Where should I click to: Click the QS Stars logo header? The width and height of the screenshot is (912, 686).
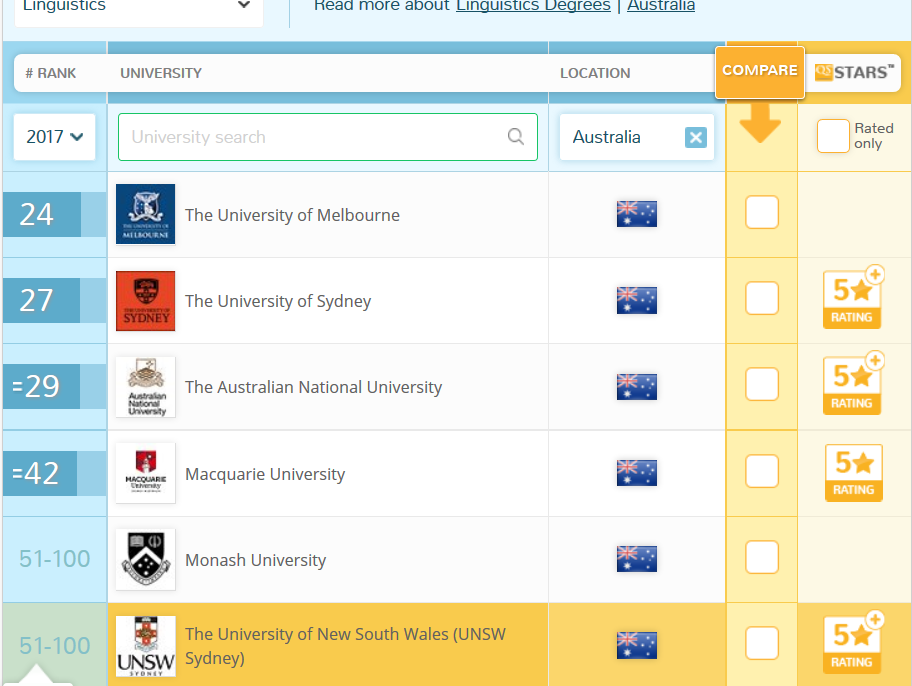854,72
